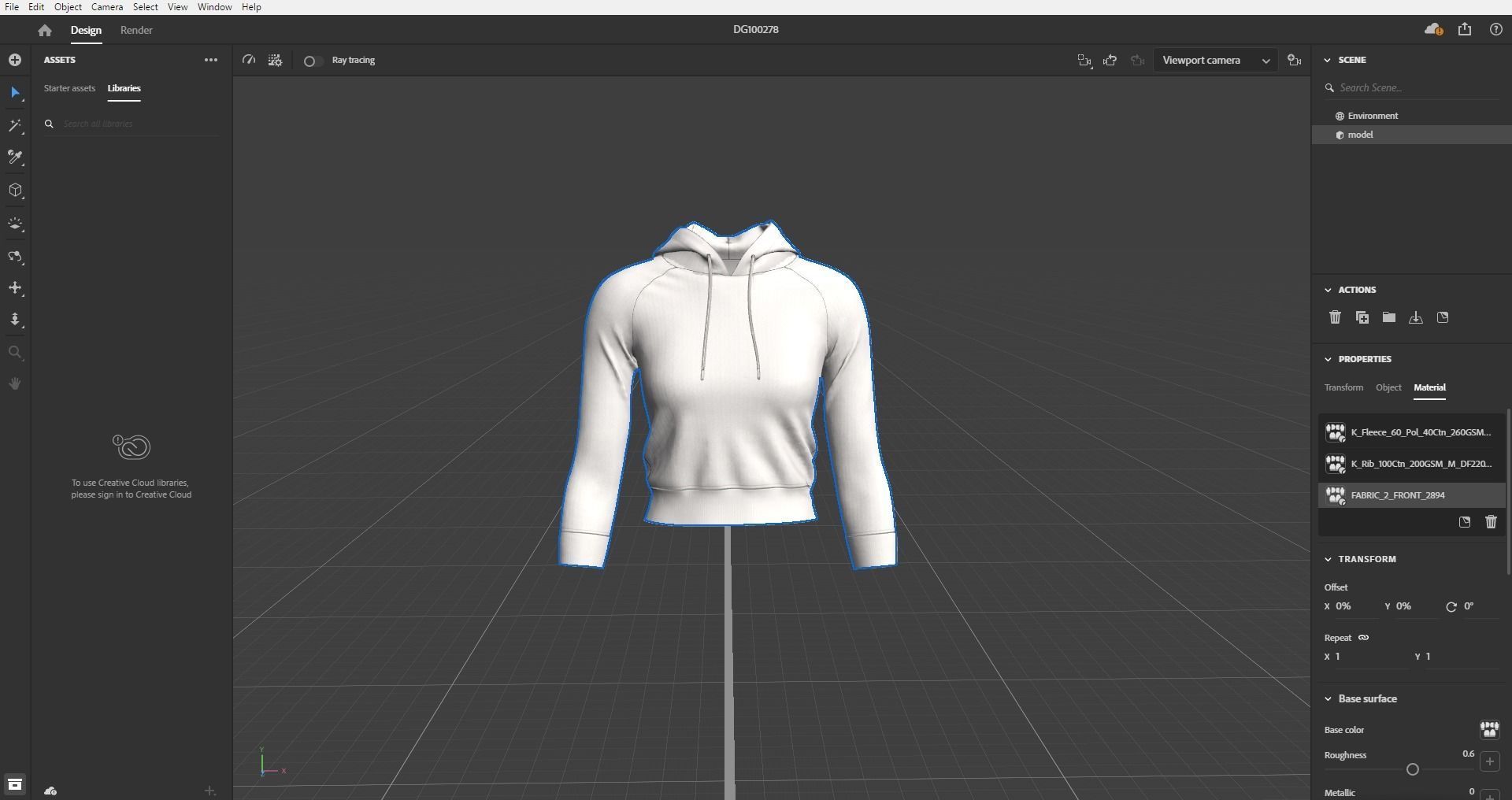Image resolution: width=1512 pixels, height=800 pixels.
Task: Click the environment light tool in left toolbar
Action: click(15, 224)
